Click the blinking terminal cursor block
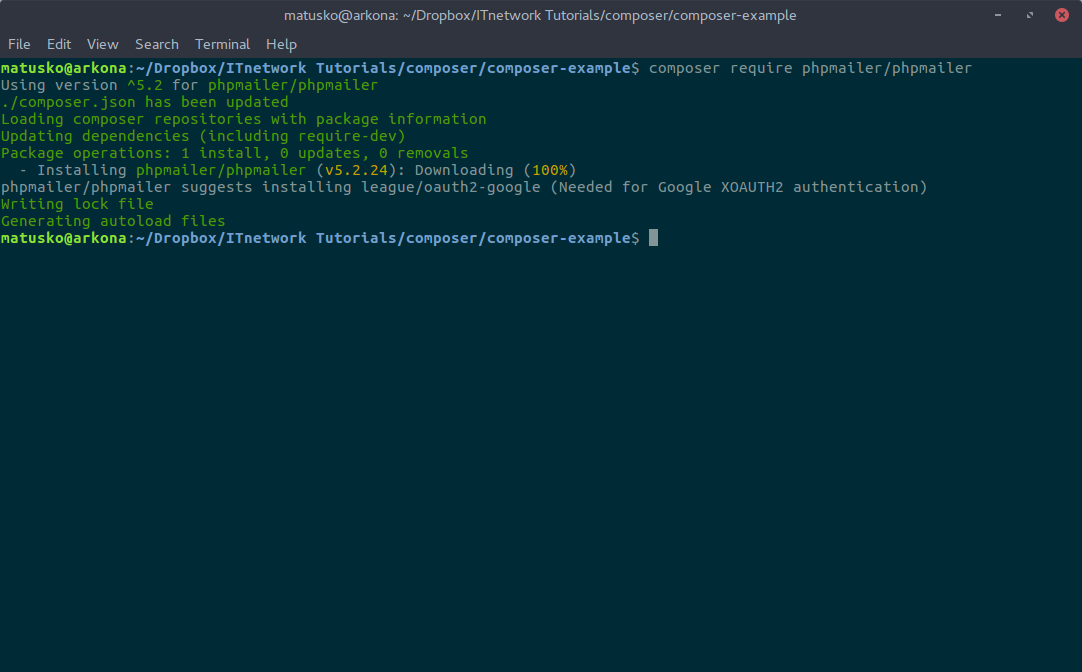 (x=655, y=237)
